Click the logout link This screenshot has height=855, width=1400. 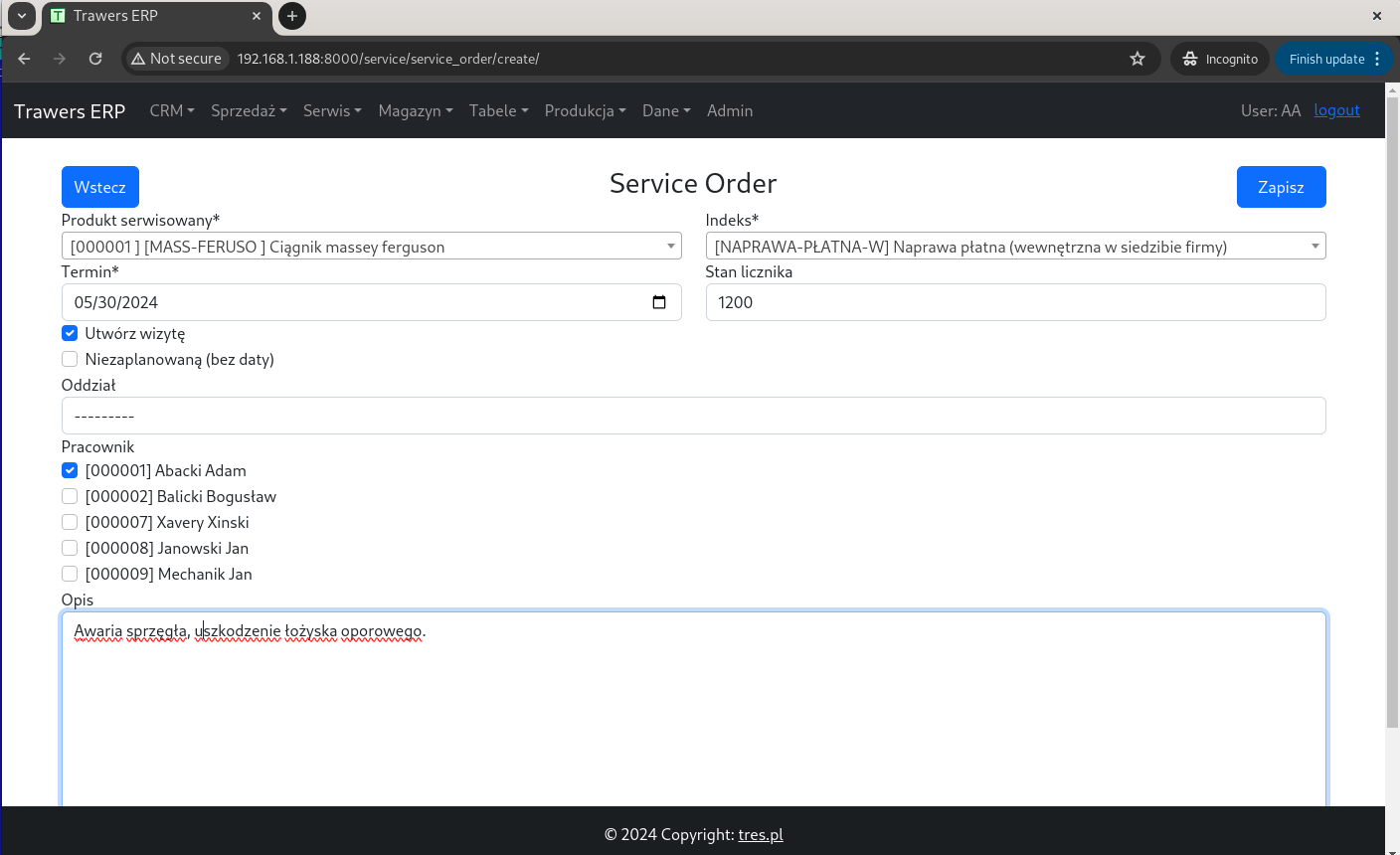click(x=1336, y=110)
